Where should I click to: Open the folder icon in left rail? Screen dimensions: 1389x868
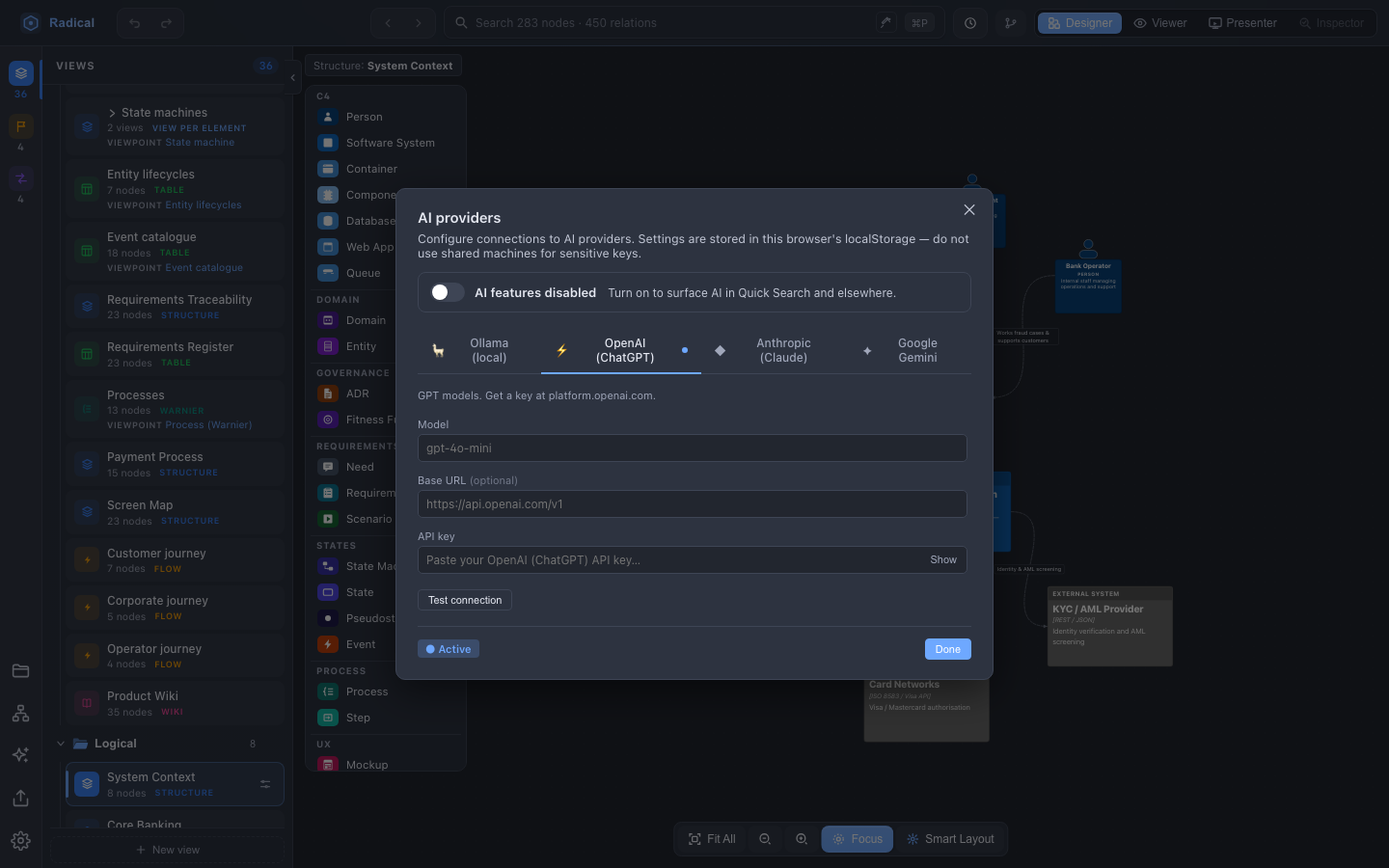(x=20, y=671)
